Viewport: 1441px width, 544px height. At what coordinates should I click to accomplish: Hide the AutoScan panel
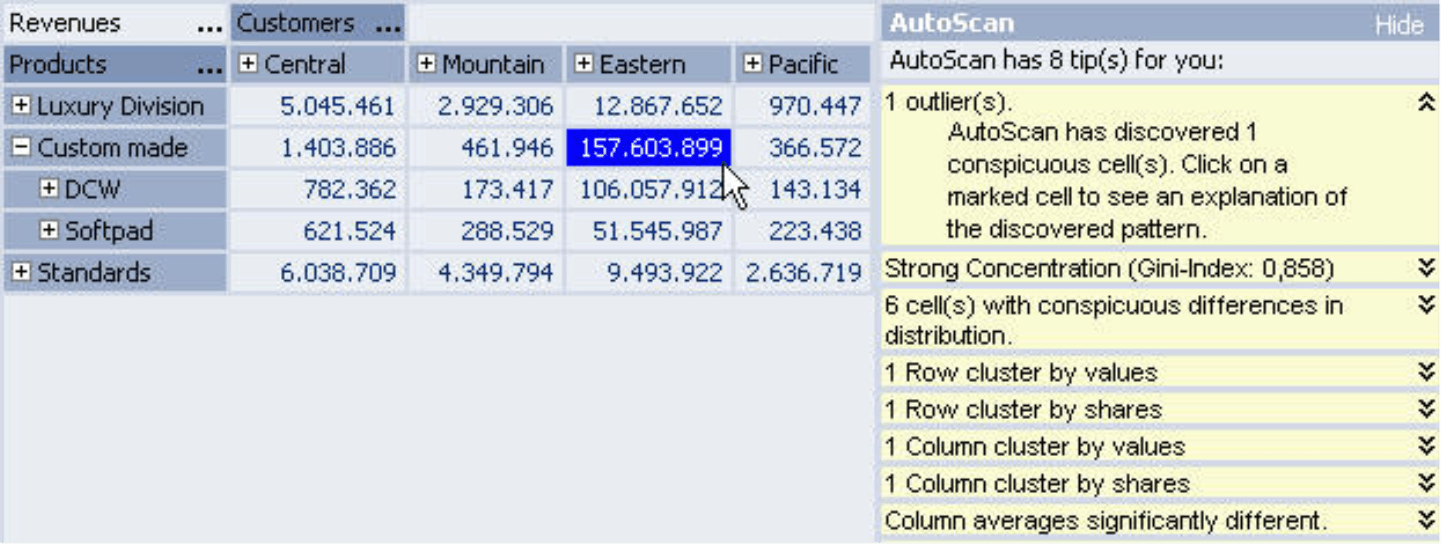1399,25
